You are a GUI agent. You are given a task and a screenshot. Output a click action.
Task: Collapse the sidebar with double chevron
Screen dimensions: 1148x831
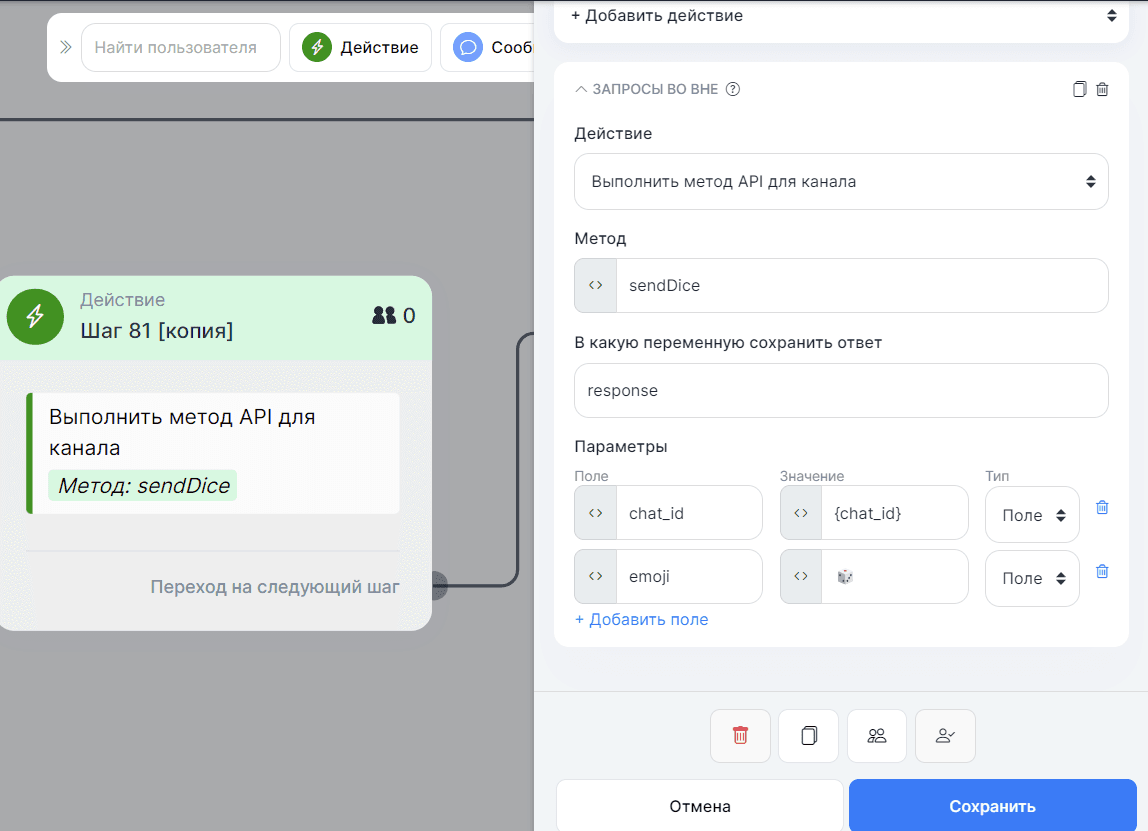pos(66,47)
